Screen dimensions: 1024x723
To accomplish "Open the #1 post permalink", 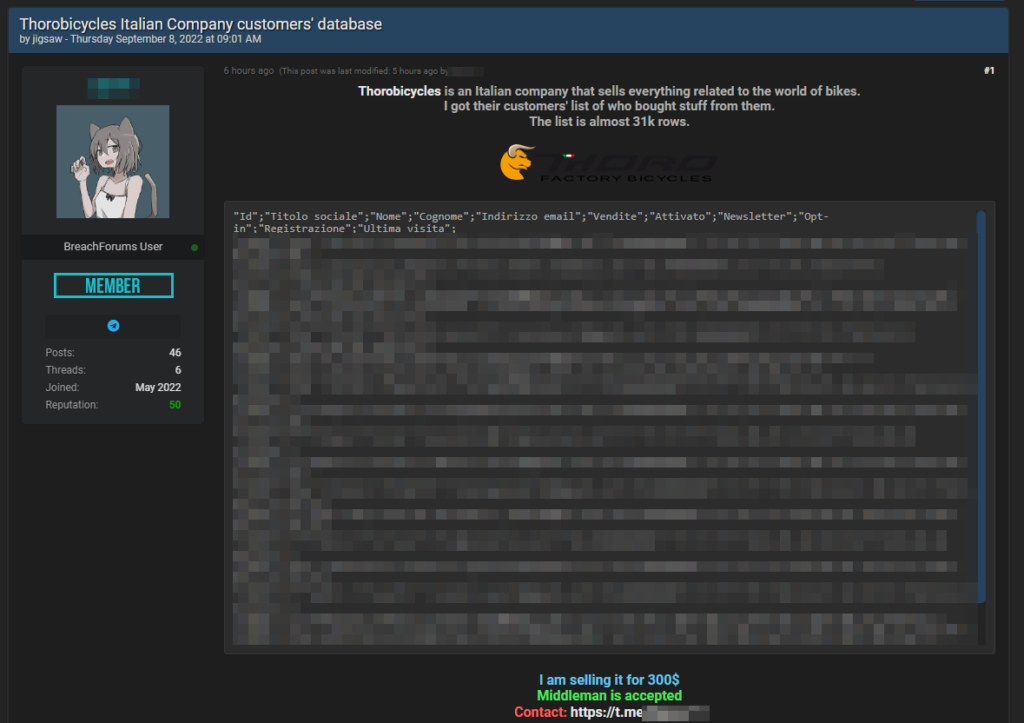I will coord(988,71).
